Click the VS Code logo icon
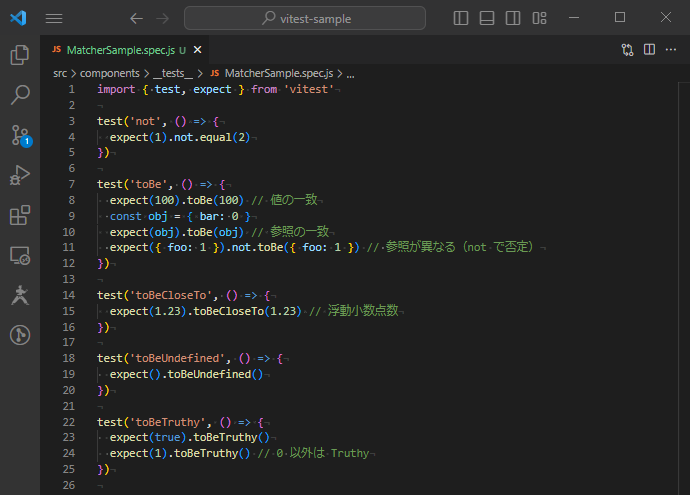The width and height of the screenshot is (690, 495). pyautogui.click(x=18, y=18)
